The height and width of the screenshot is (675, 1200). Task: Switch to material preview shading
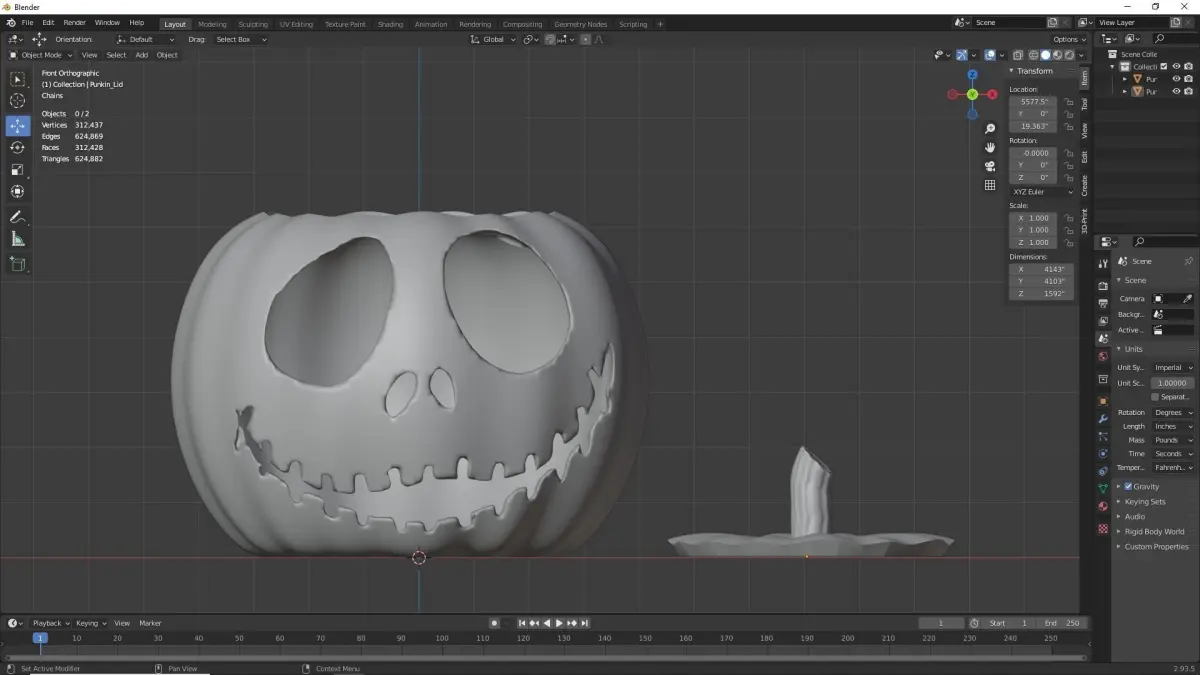(1058, 55)
